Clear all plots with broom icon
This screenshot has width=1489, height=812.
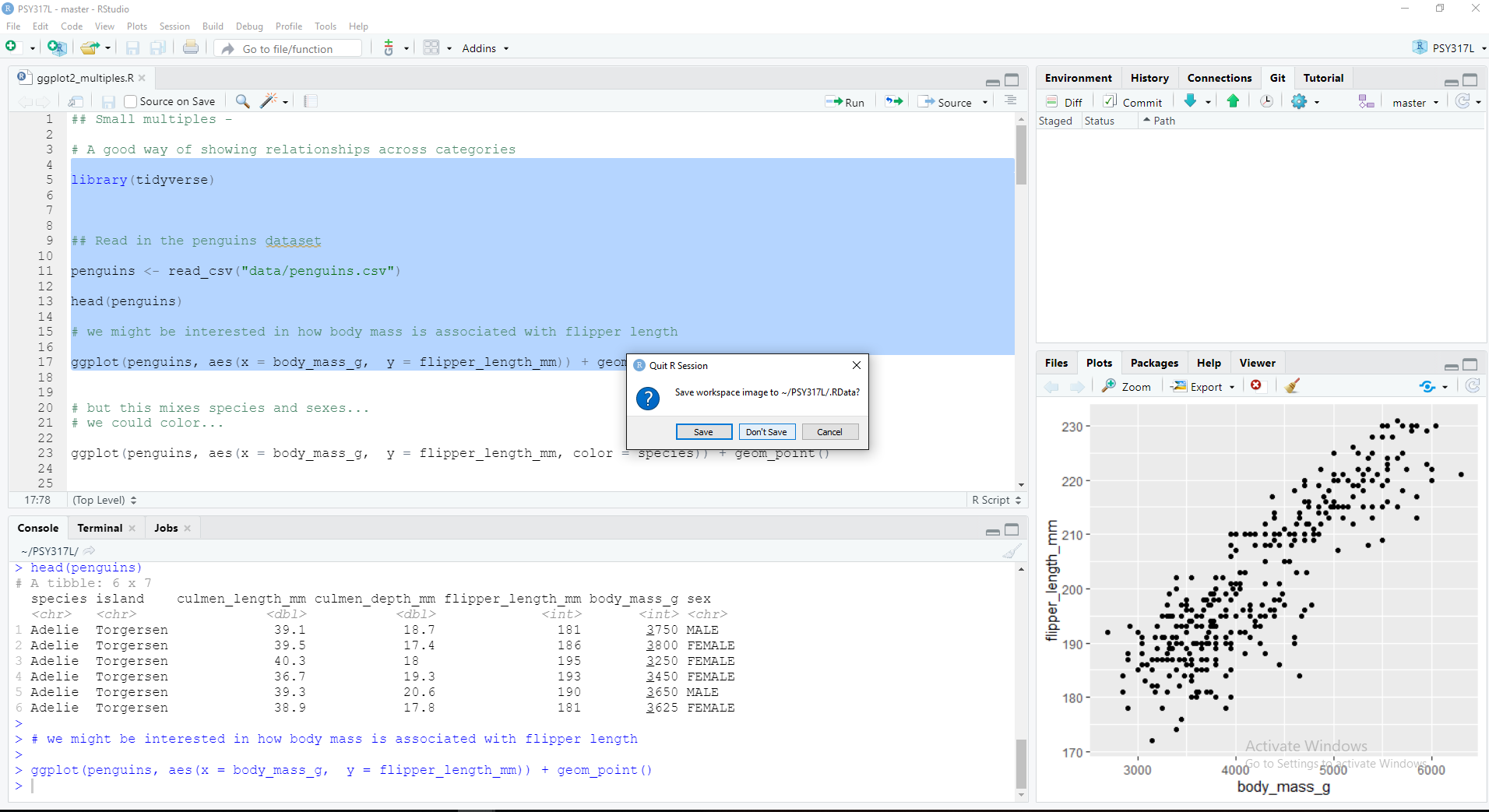pos(1293,386)
